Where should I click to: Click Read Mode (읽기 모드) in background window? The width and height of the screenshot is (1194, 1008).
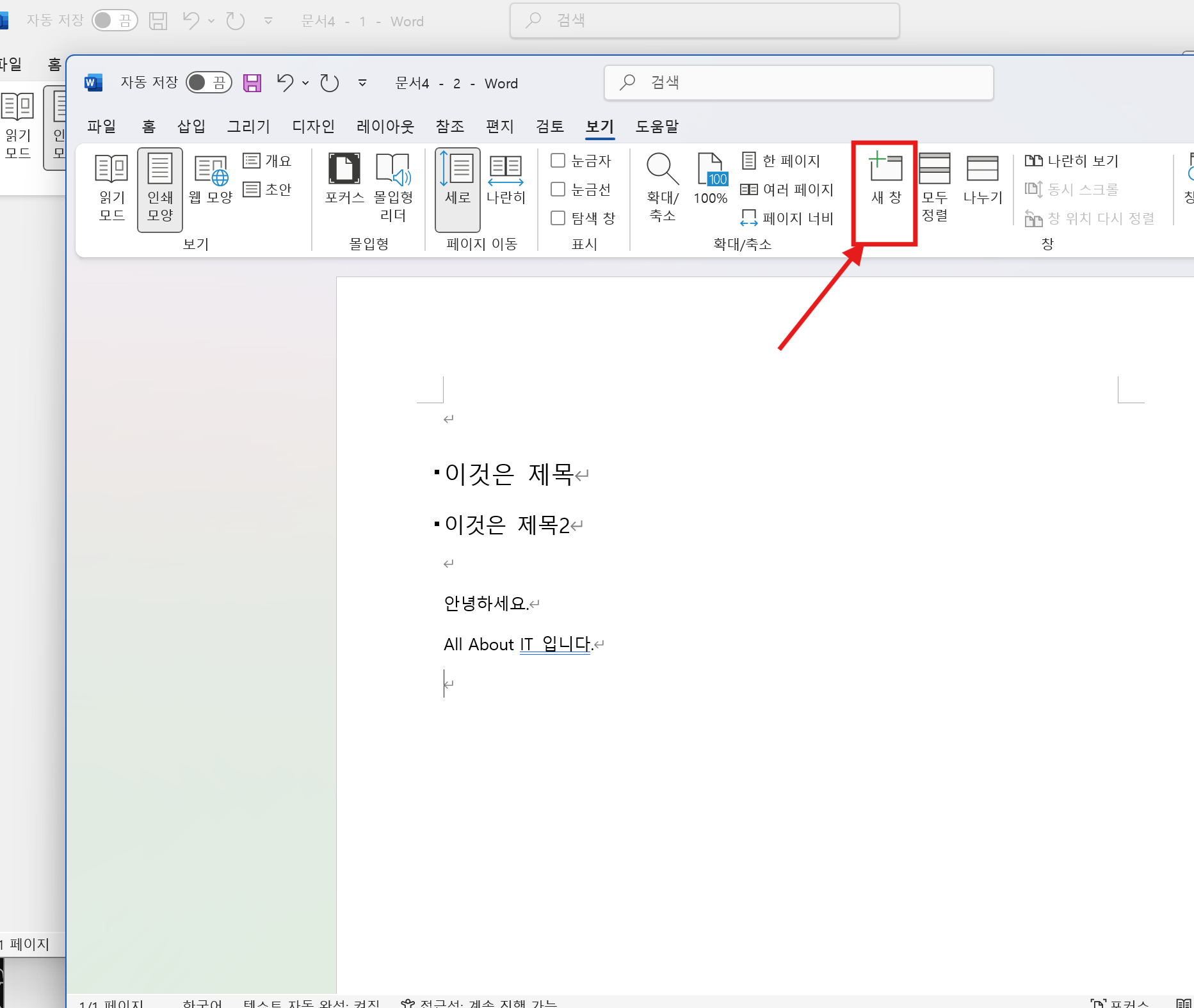18,125
